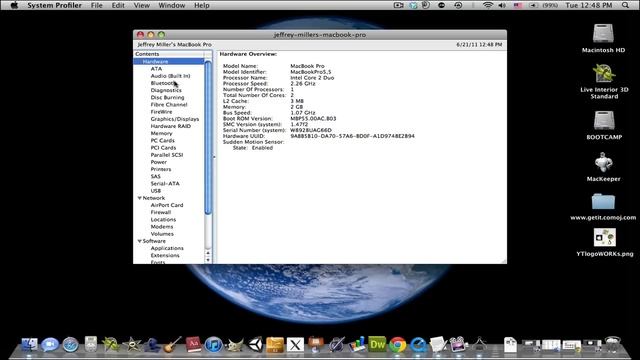Select Memory in the Contents sidebar
640x360 pixels.
[x=161, y=133]
